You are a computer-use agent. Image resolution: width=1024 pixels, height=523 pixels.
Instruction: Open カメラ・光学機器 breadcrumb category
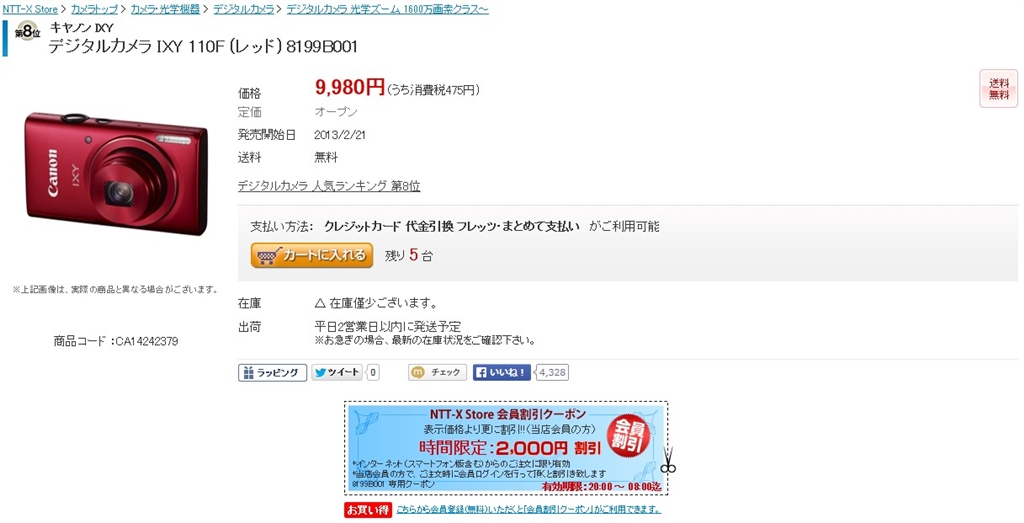click(x=165, y=10)
